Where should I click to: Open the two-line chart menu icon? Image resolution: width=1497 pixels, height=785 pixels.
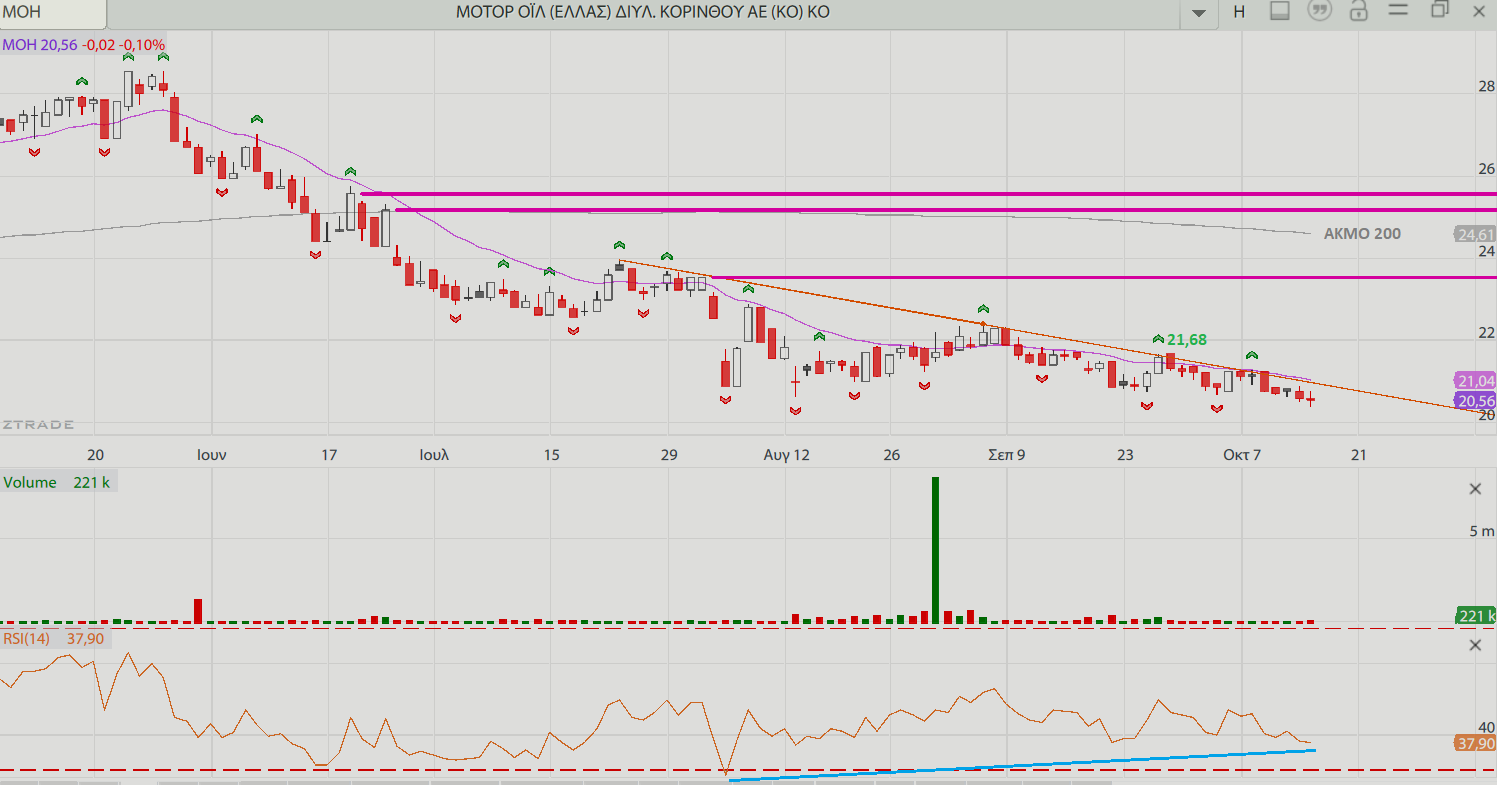(x=1398, y=10)
